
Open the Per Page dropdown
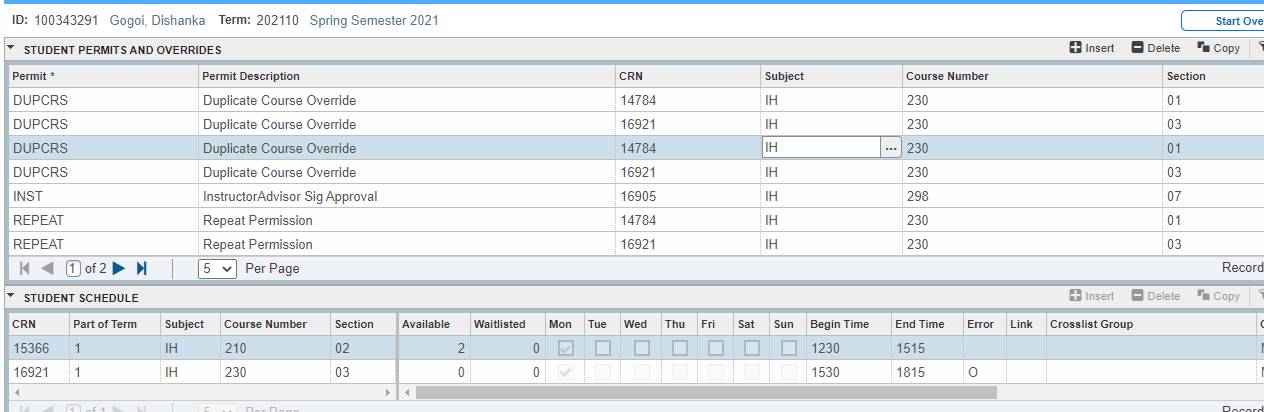[217, 268]
